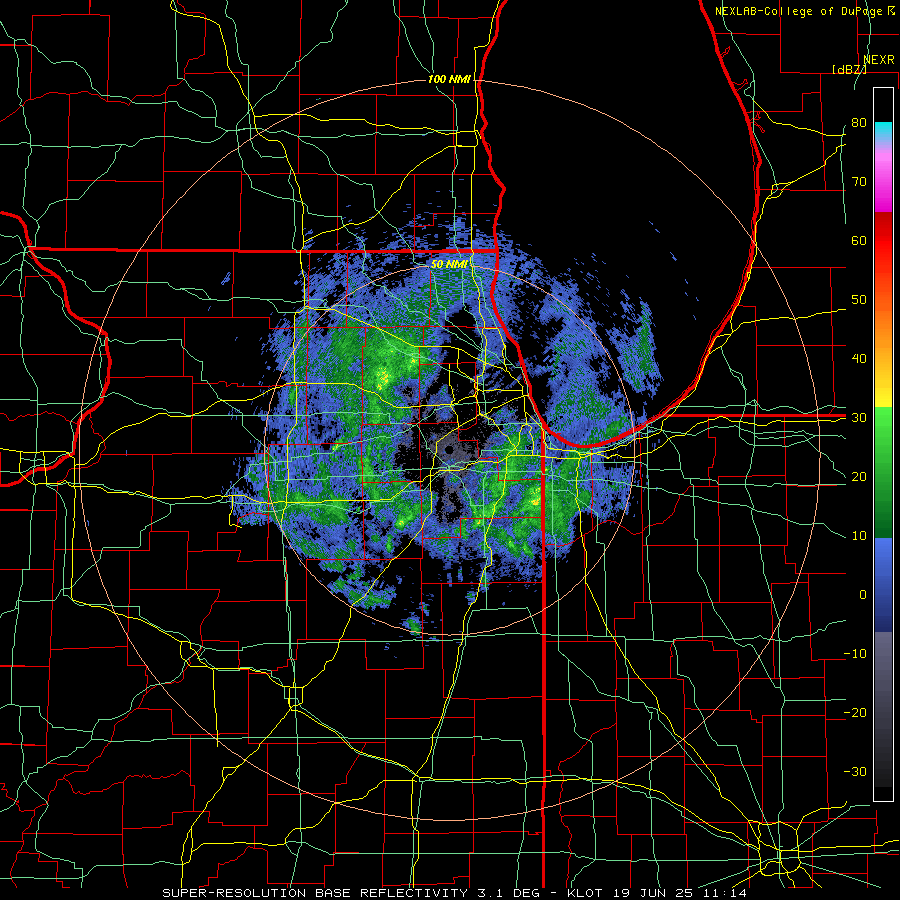Viewport: 900px width, 900px height.
Task: Click the -30 value on dBZ scale
Action: pos(855,771)
